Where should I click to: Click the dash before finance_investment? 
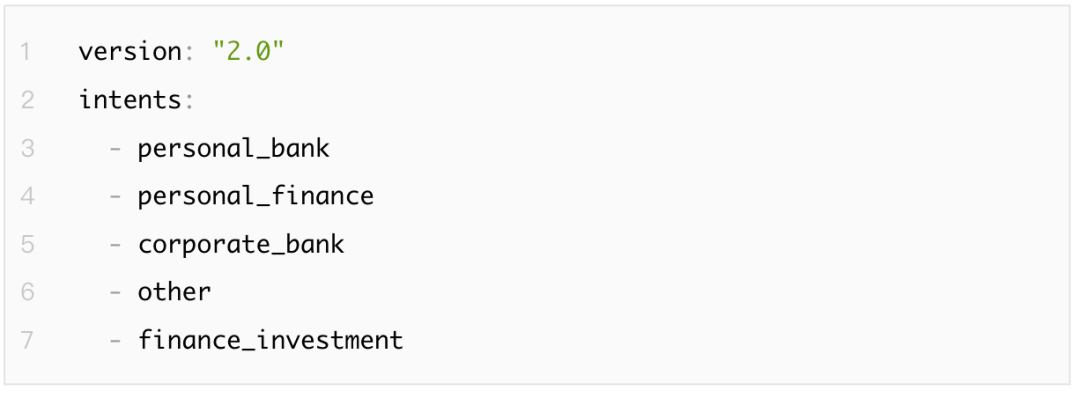coord(115,341)
